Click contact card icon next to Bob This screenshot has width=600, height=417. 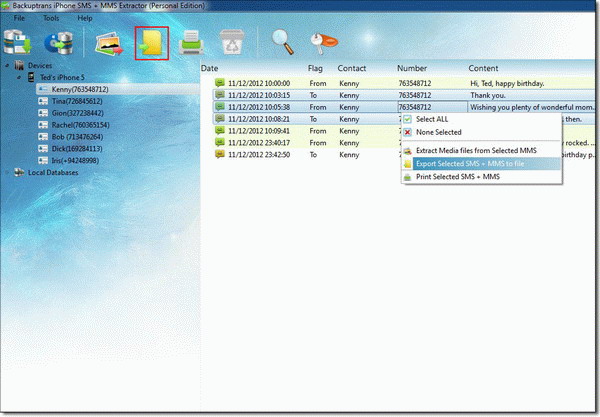click(43, 137)
